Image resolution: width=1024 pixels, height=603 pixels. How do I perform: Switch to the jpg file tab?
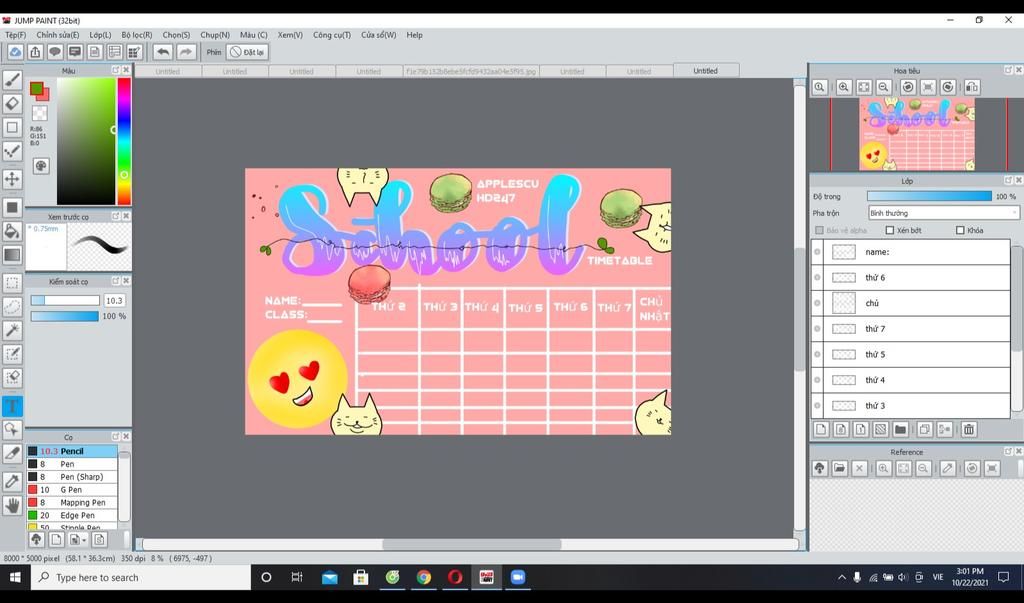point(471,71)
